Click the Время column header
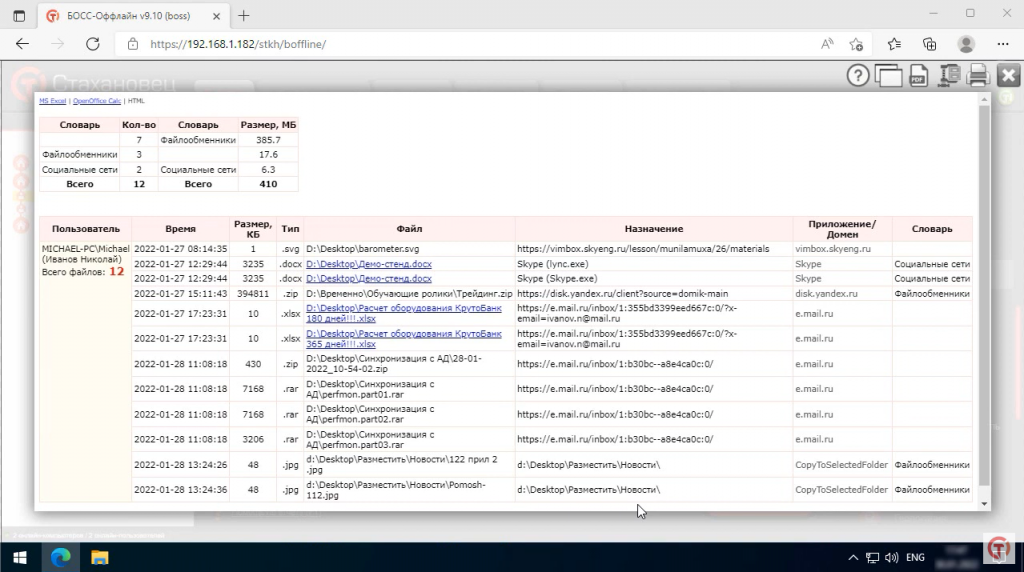Image resolution: width=1024 pixels, height=572 pixels. (180, 229)
